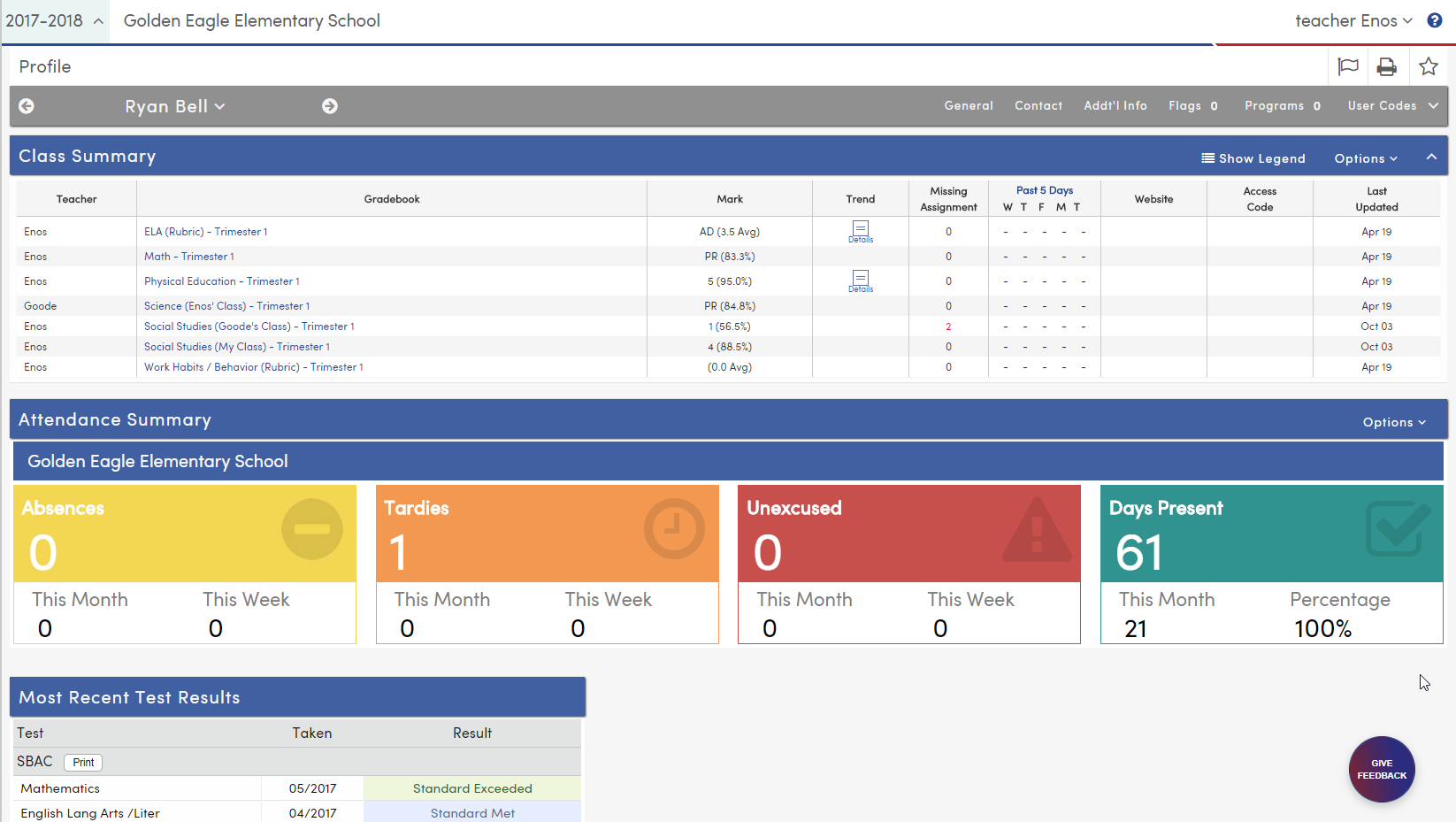Click Show Legend in Class Summary
This screenshot has width=1456, height=822.
(x=1253, y=157)
